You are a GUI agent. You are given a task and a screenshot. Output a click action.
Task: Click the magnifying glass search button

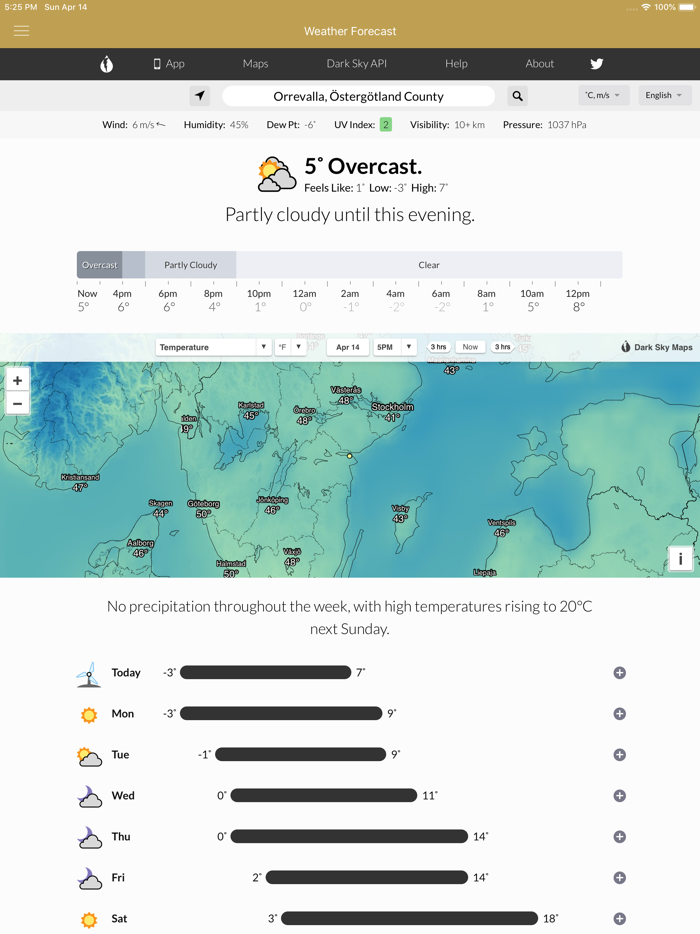coord(517,95)
